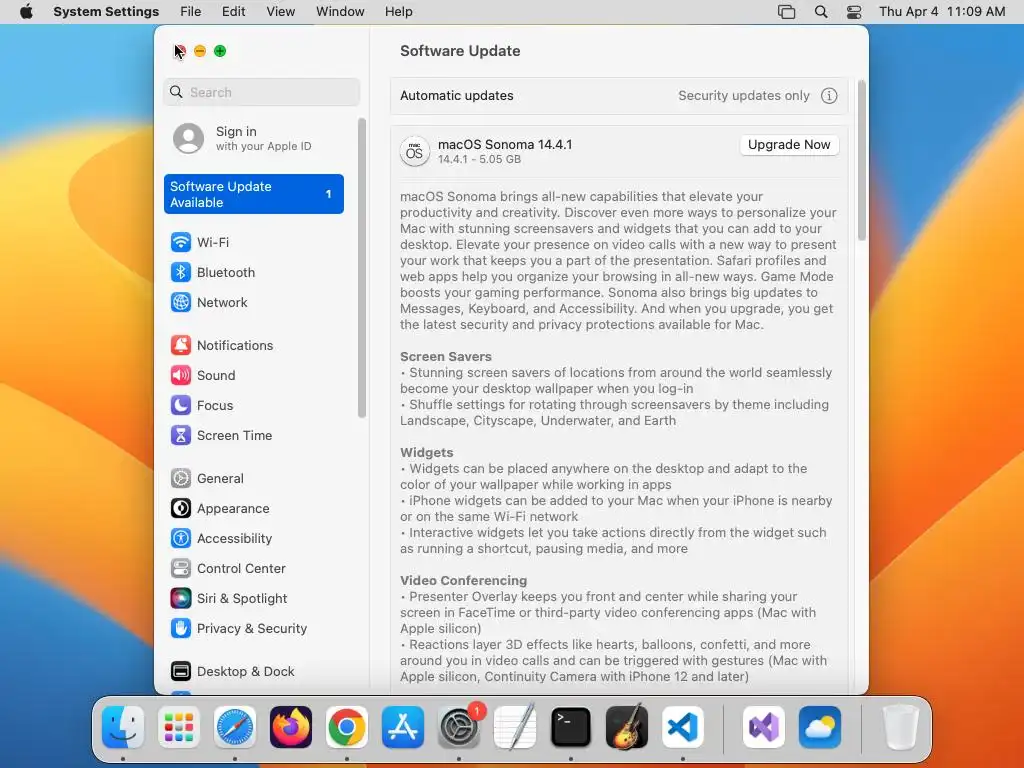Click the Screen Savers heading
Viewport: 1024px width, 768px height.
(x=445, y=357)
